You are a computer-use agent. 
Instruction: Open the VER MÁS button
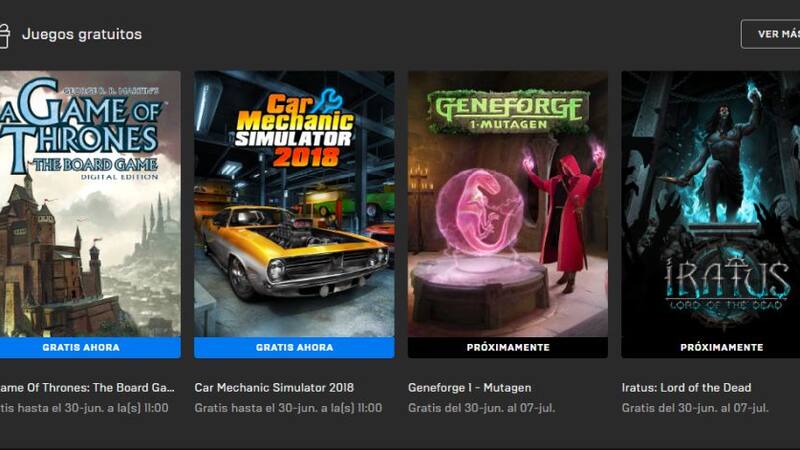pos(771,34)
